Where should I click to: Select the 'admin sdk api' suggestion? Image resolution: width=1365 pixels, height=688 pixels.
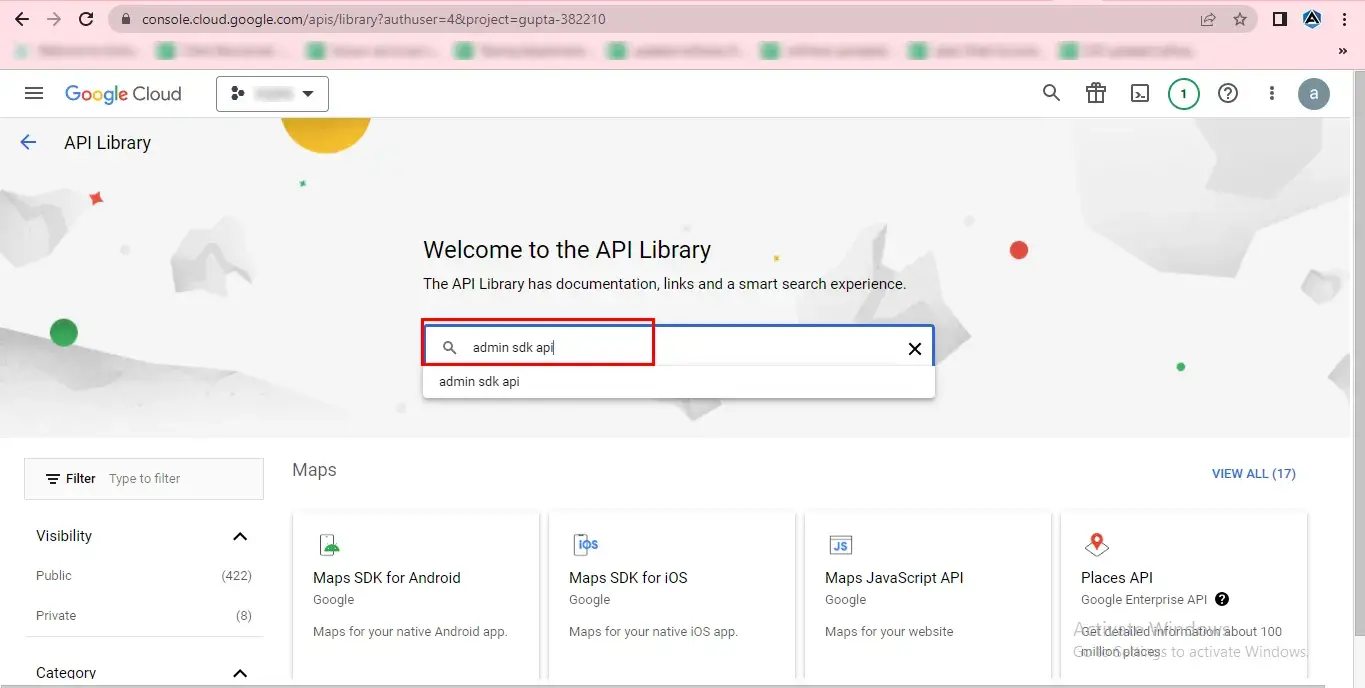pyautogui.click(x=678, y=382)
